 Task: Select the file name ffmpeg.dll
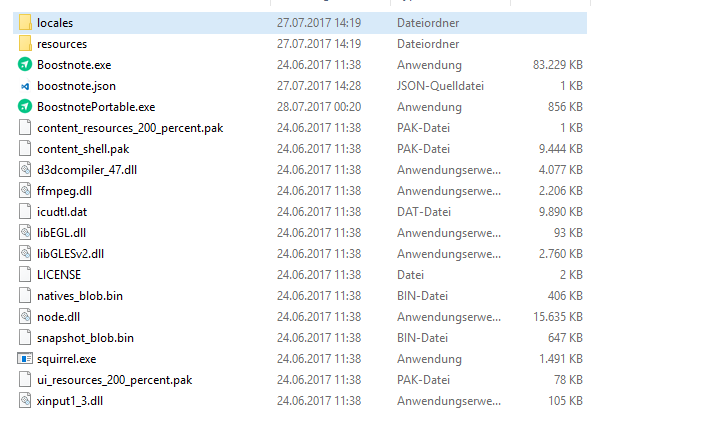pos(64,191)
